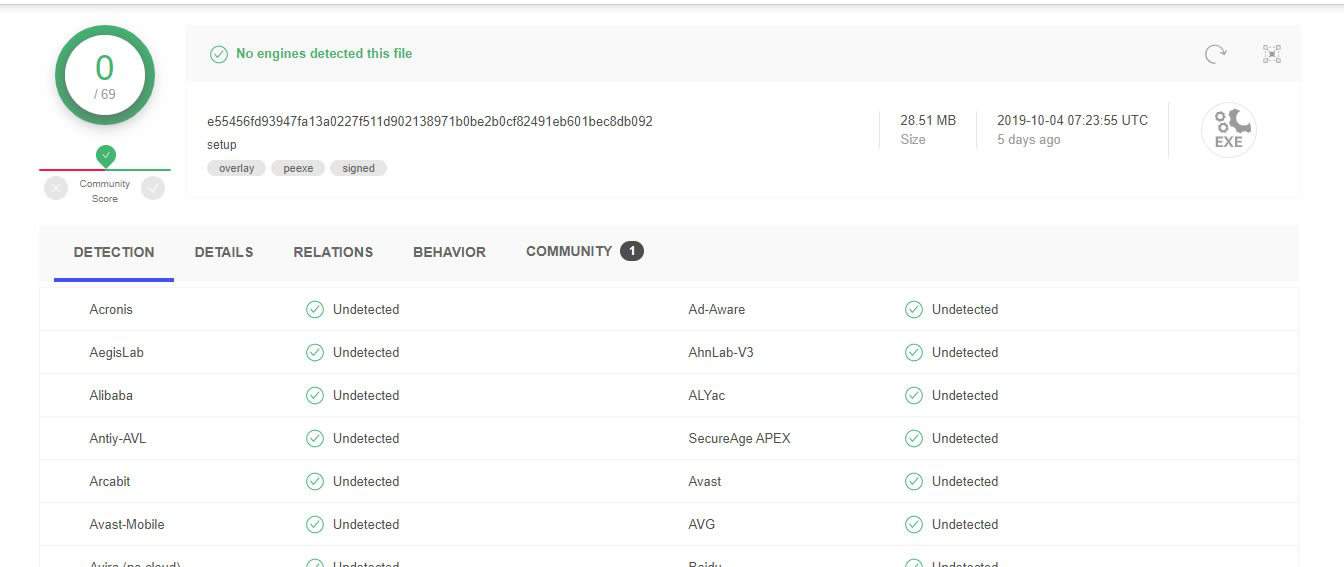Click the '5 days ago' text
The height and width of the screenshot is (567, 1344).
click(x=1029, y=140)
